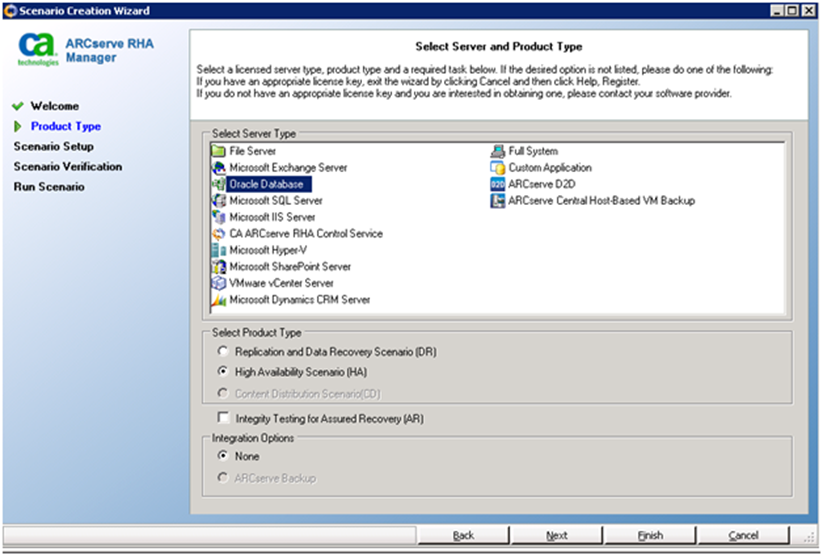Select Microsoft SharePoint Server label
Image resolution: width=823 pixels, height=556 pixels.
click(x=290, y=267)
